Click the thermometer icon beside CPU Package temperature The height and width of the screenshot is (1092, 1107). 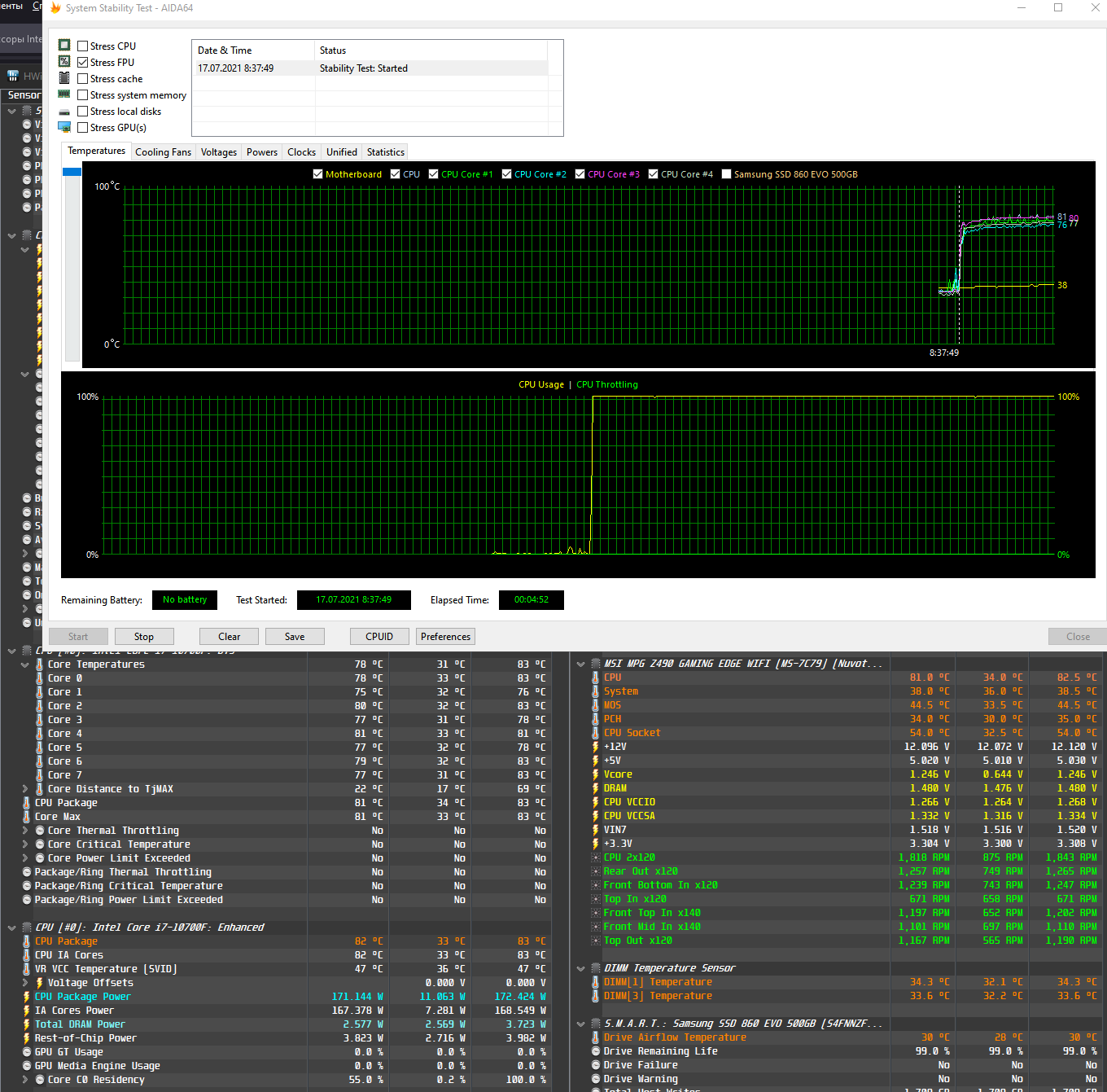pyautogui.click(x=27, y=803)
